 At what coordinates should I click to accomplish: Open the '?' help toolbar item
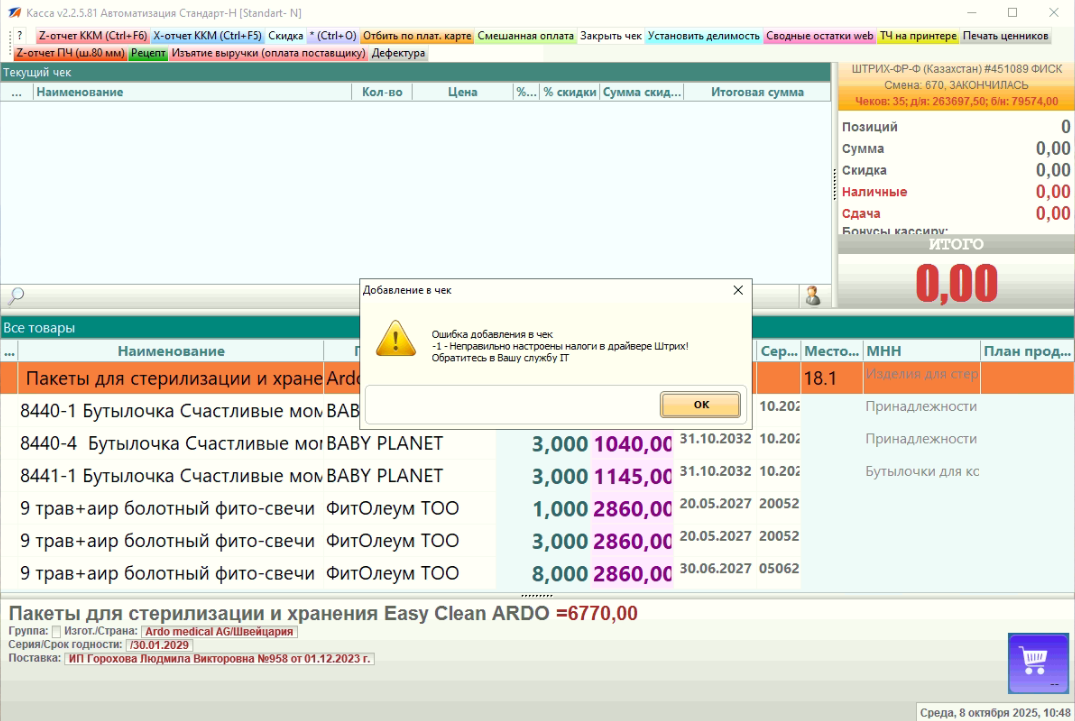(19, 36)
